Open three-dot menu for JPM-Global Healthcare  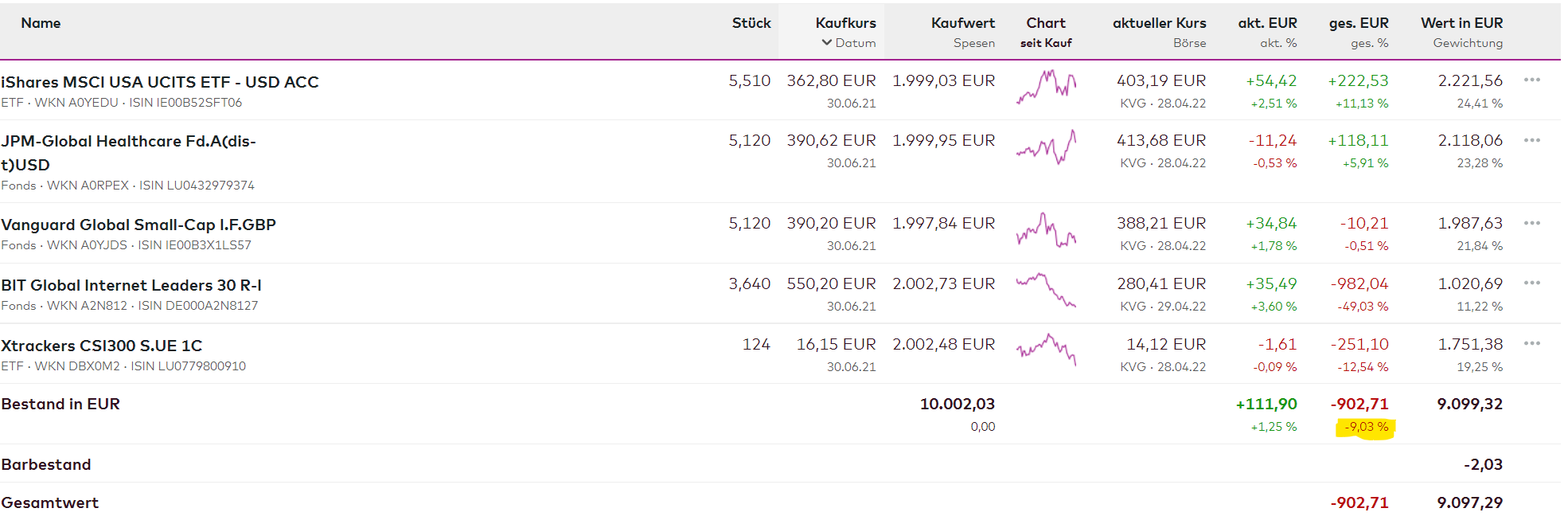coord(1531,140)
